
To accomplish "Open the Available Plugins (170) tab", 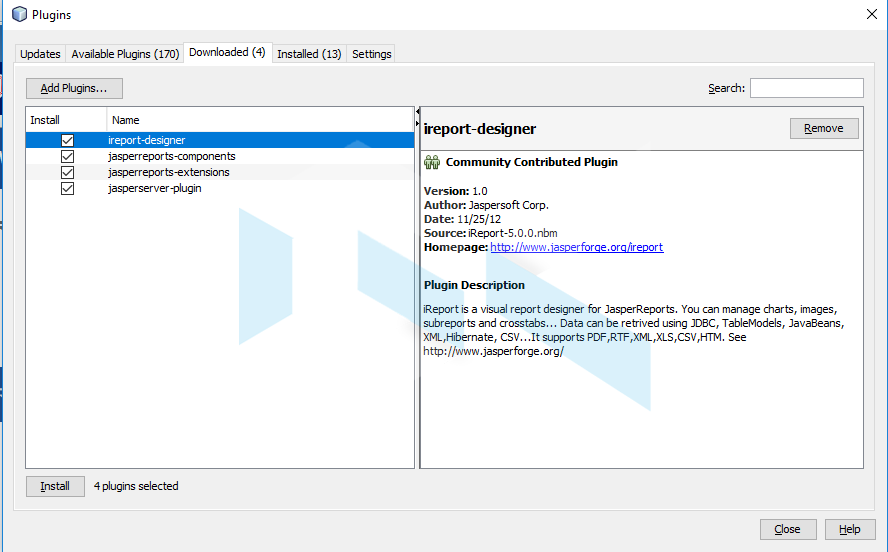I will click(125, 54).
